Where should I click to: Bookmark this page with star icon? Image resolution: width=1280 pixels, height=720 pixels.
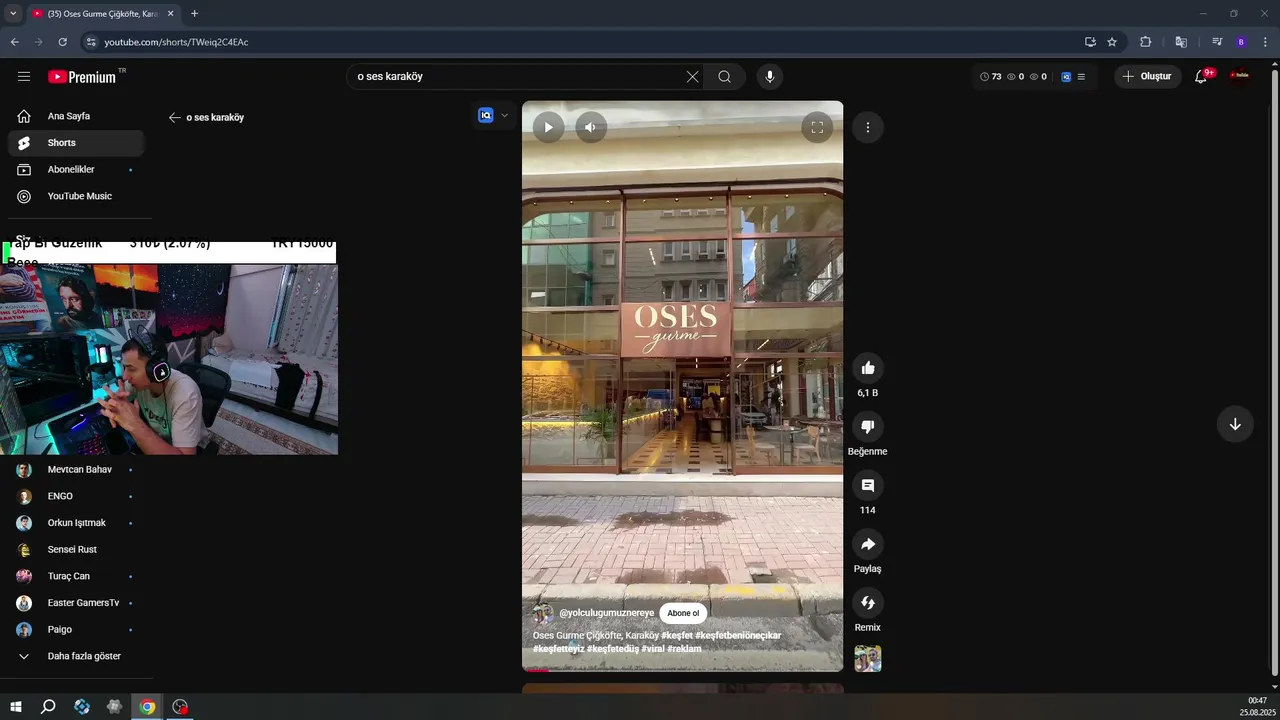[x=1112, y=42]
